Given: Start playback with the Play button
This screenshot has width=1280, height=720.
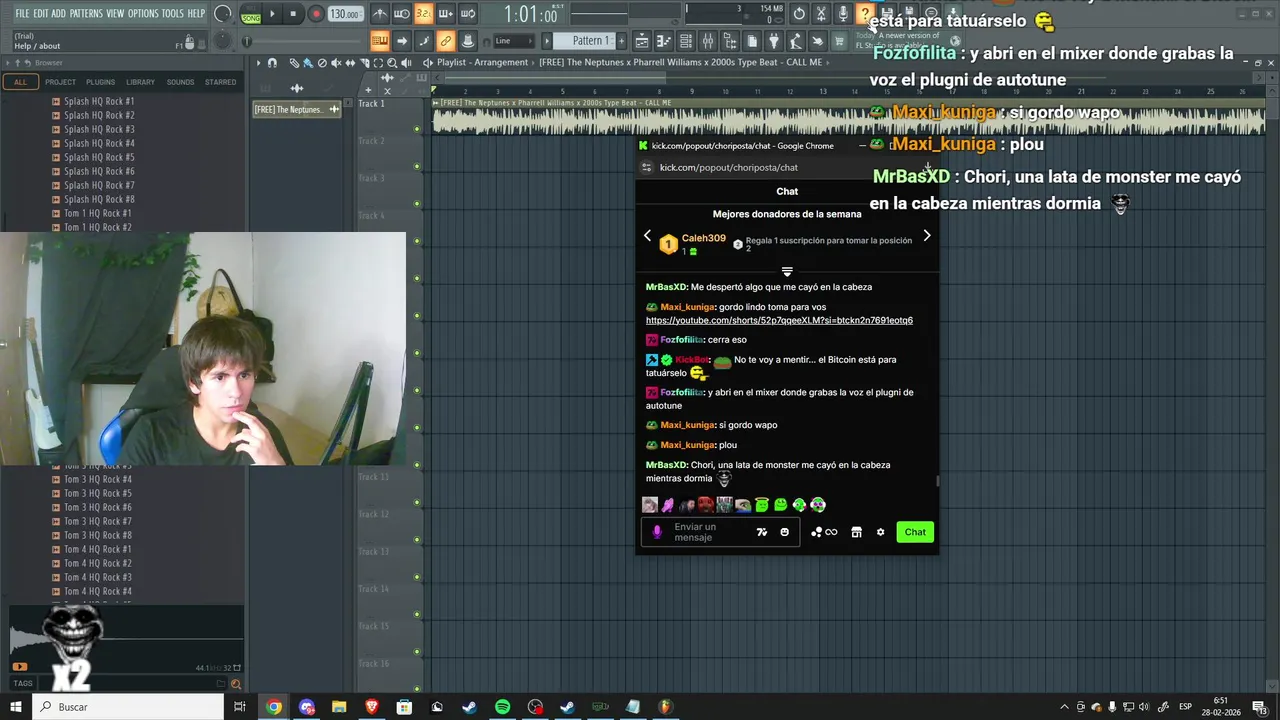Looking at the screenshot, I should pyautogui.click(x=272, y=14).
